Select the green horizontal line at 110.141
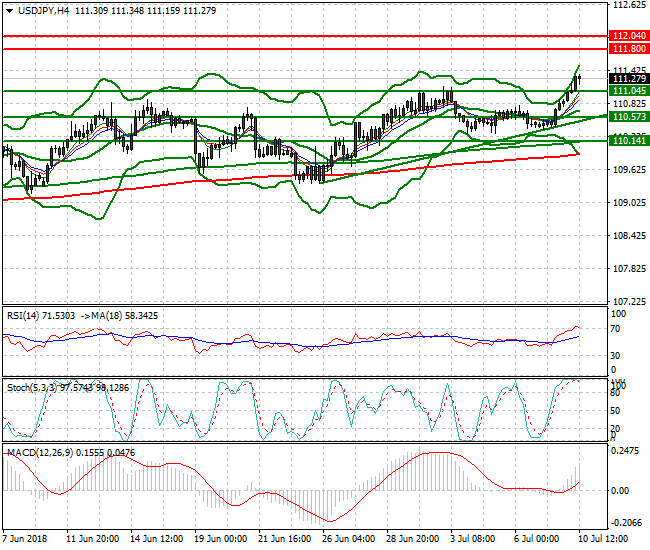The width and height of the screenshot is (650, 550). [305, 141]
